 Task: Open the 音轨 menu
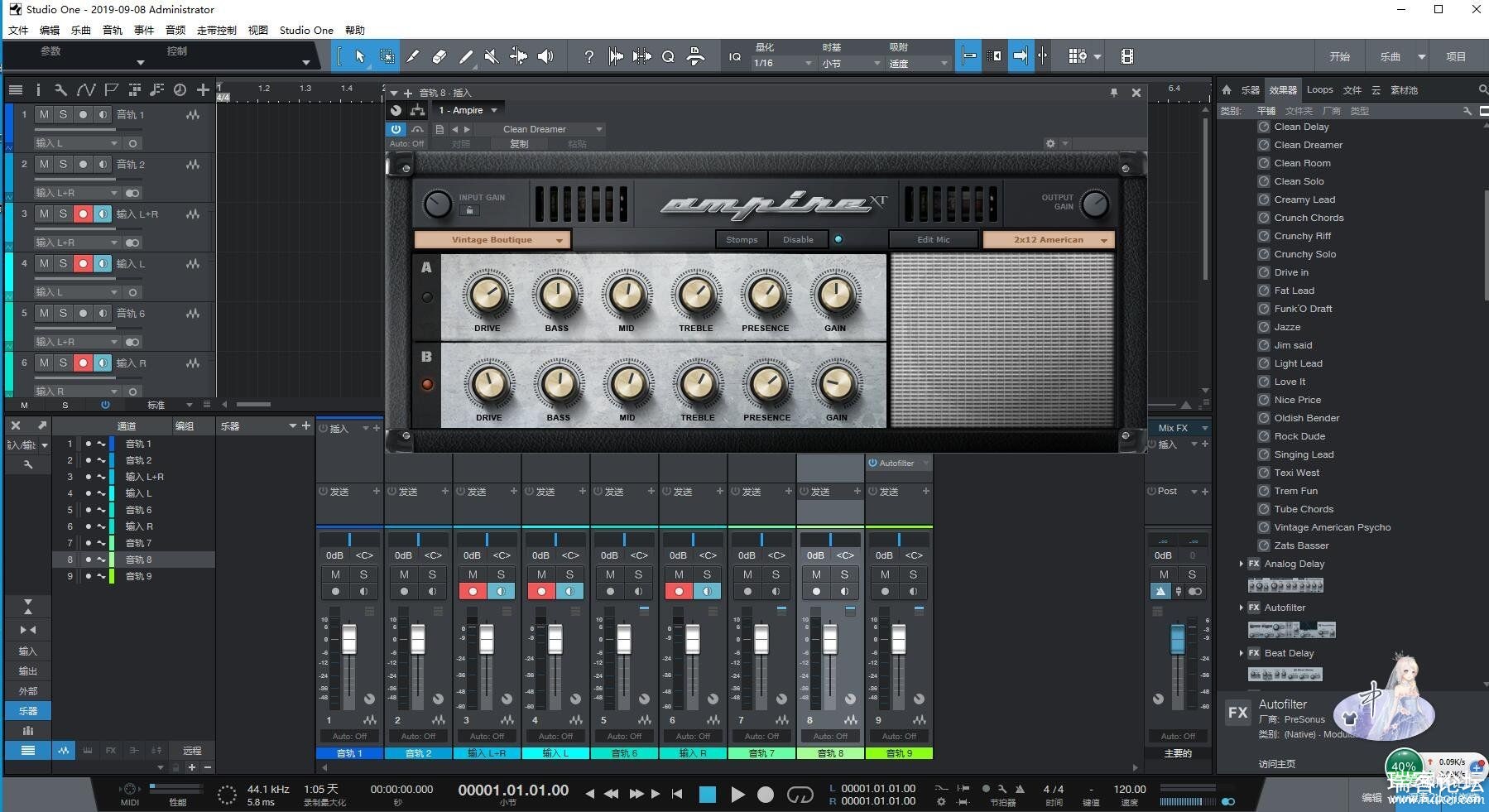113,30
